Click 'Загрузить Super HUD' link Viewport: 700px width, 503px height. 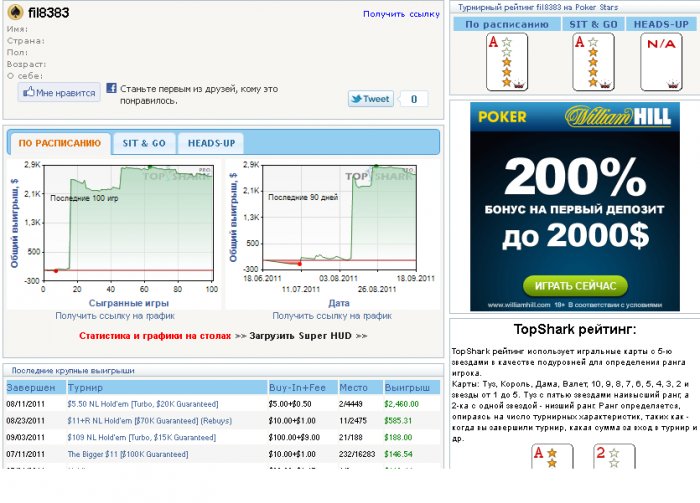click(300, 336)
